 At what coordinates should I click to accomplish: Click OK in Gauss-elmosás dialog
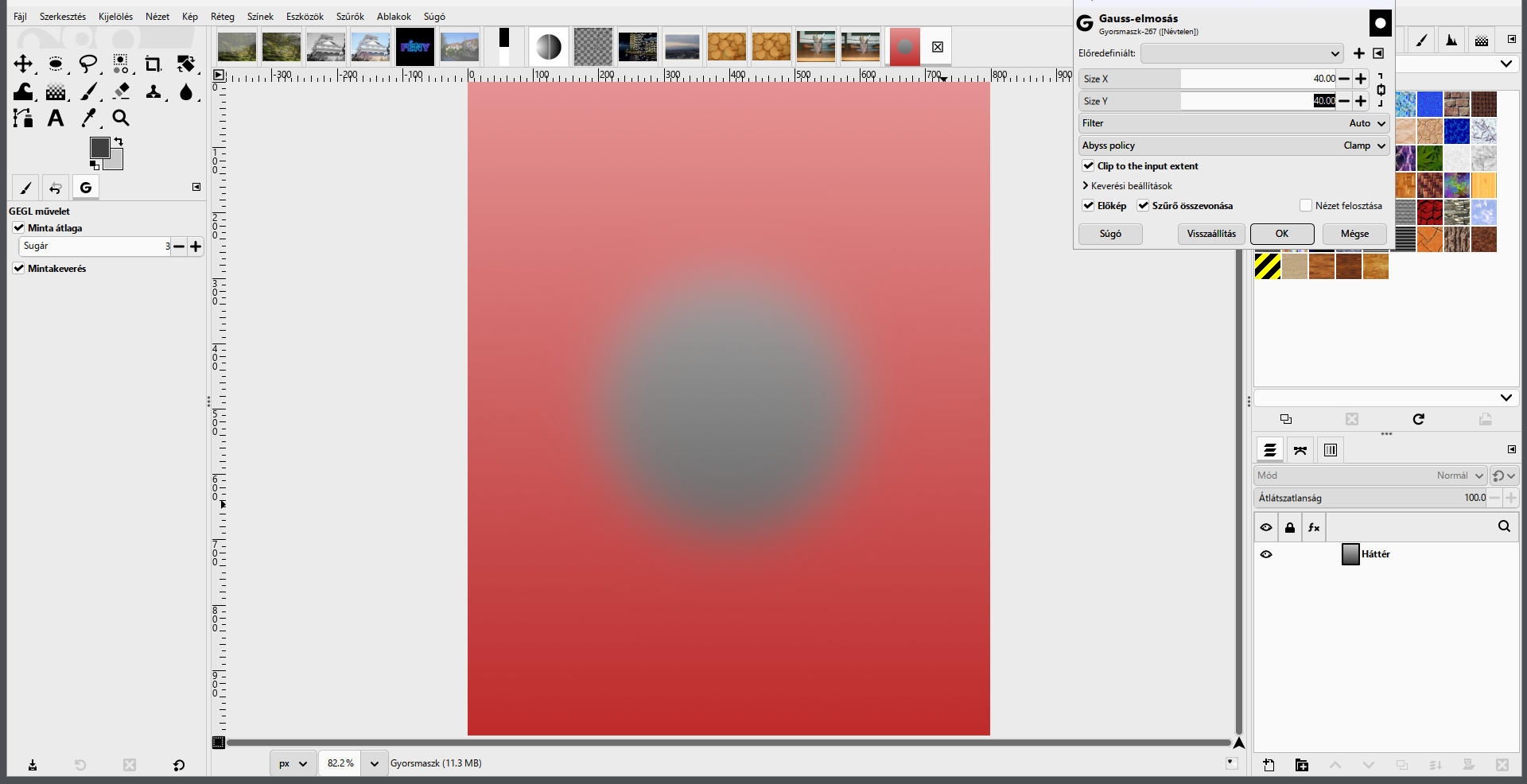[1282, 234]
